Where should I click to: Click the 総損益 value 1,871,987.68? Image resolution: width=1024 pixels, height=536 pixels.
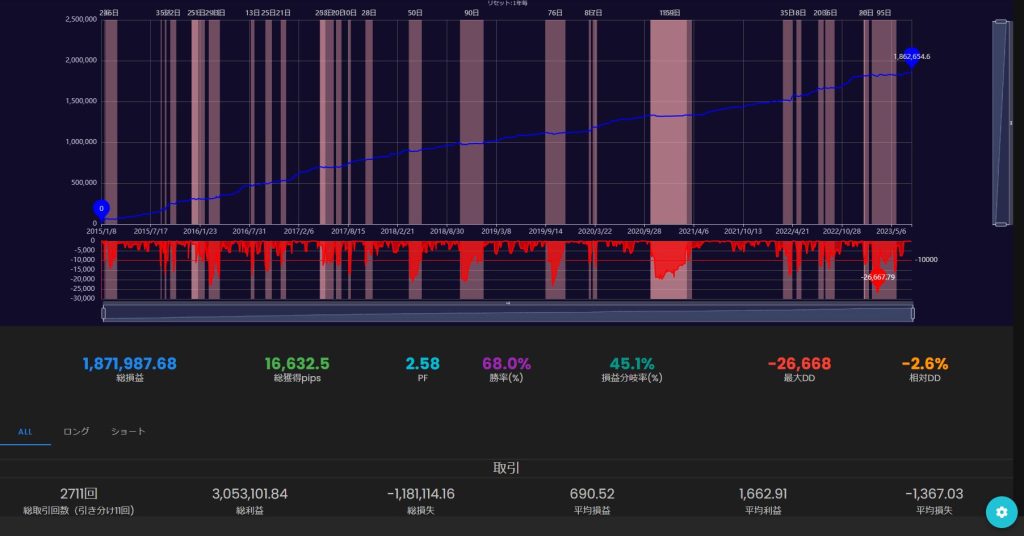click(x=129, y=364)
